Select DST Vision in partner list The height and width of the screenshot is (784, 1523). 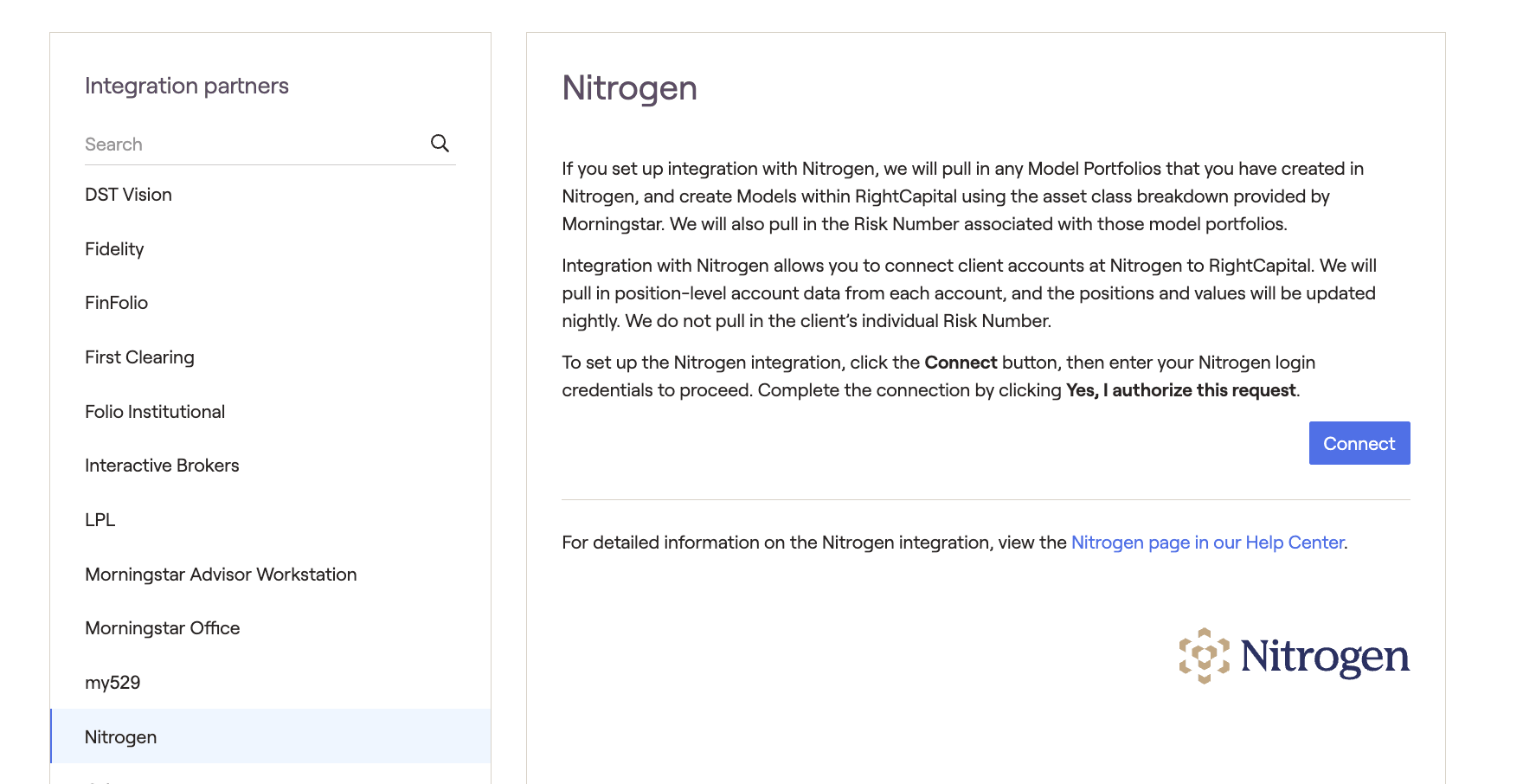[128, 195]
